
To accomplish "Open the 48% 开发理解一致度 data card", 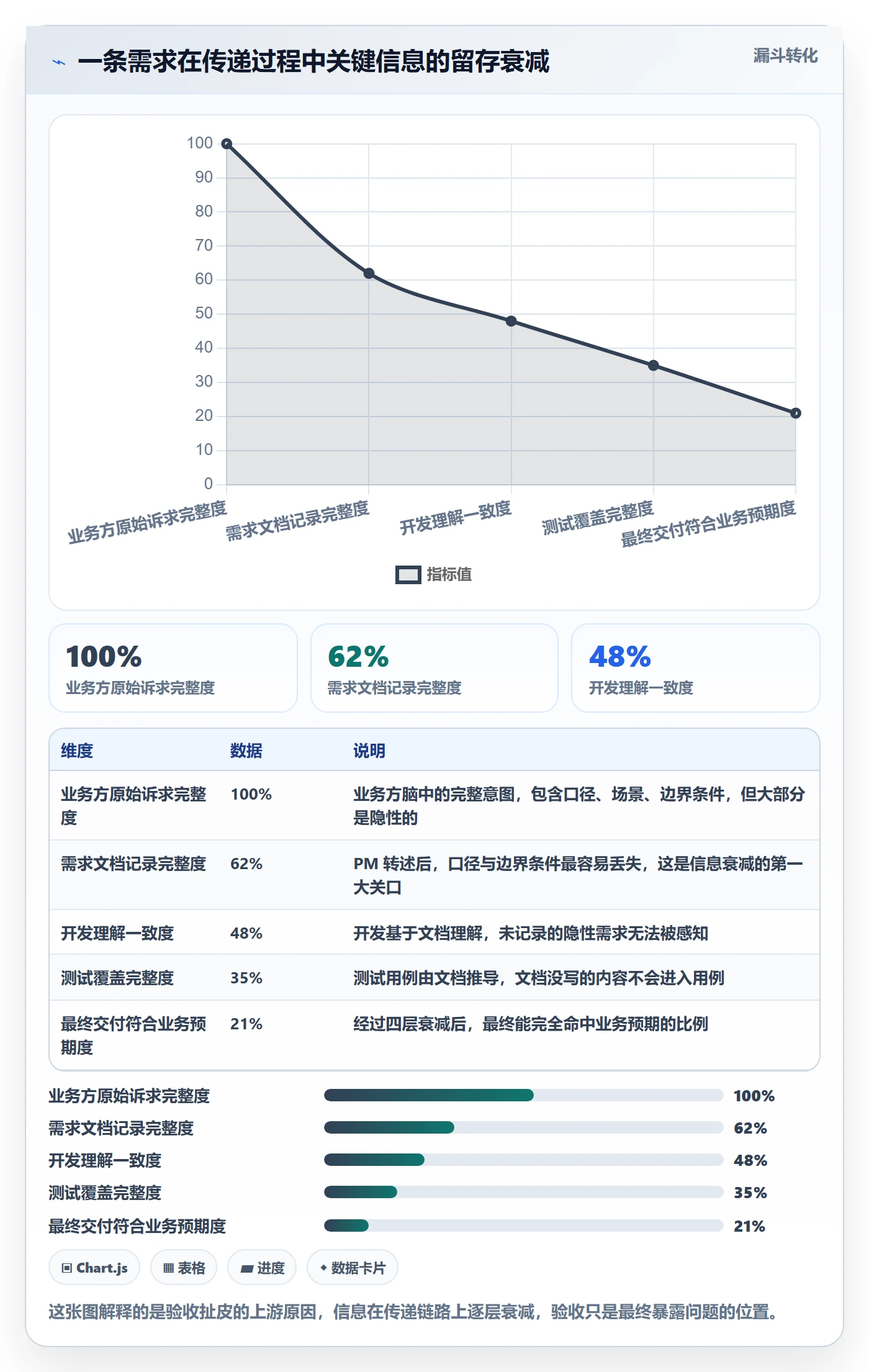I will (x=696, y=668).
